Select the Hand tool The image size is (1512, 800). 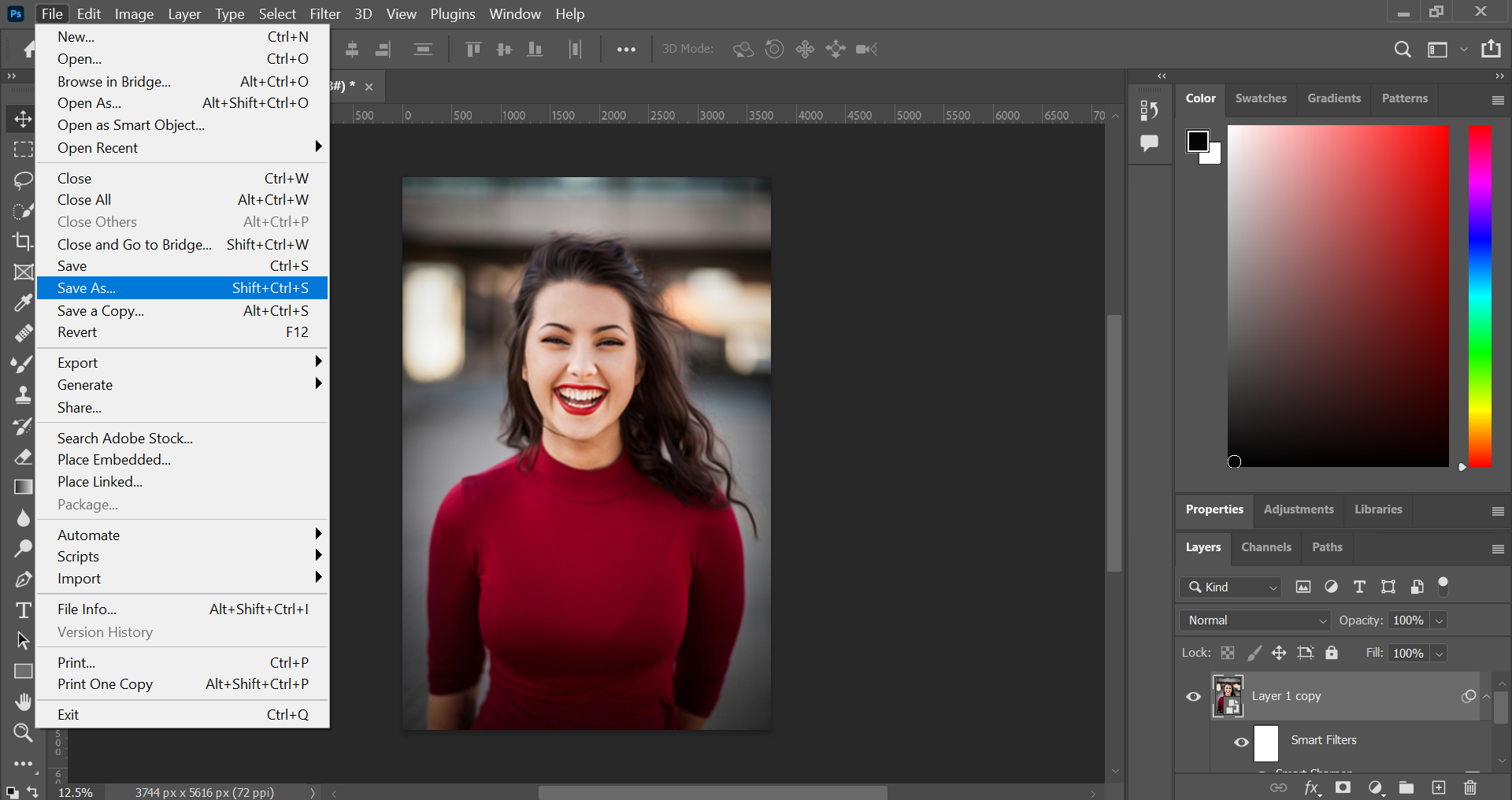click(23, 702)
